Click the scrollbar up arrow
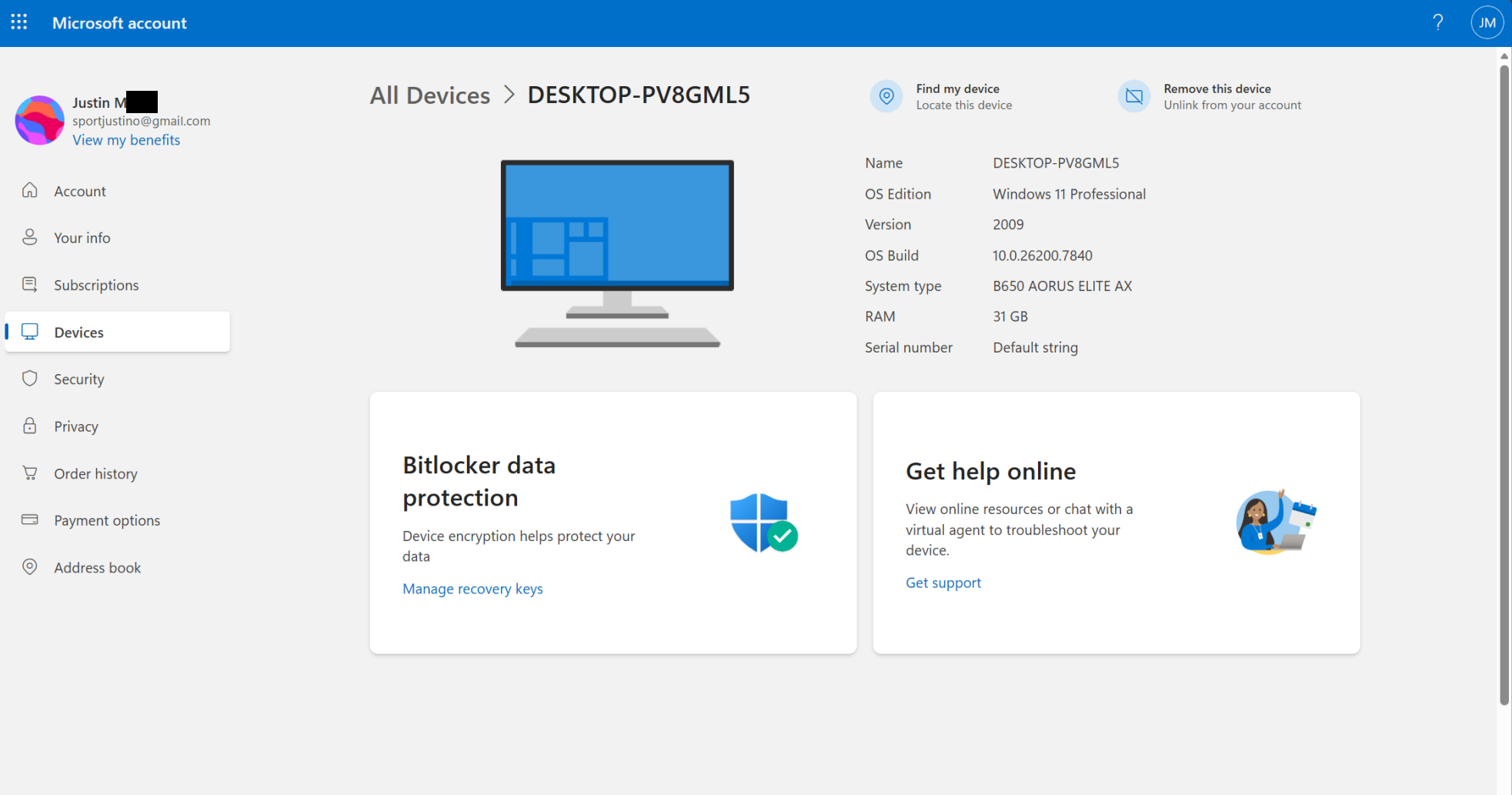The height and width of the screenshot is (795, 1512). coord(1504,56)
